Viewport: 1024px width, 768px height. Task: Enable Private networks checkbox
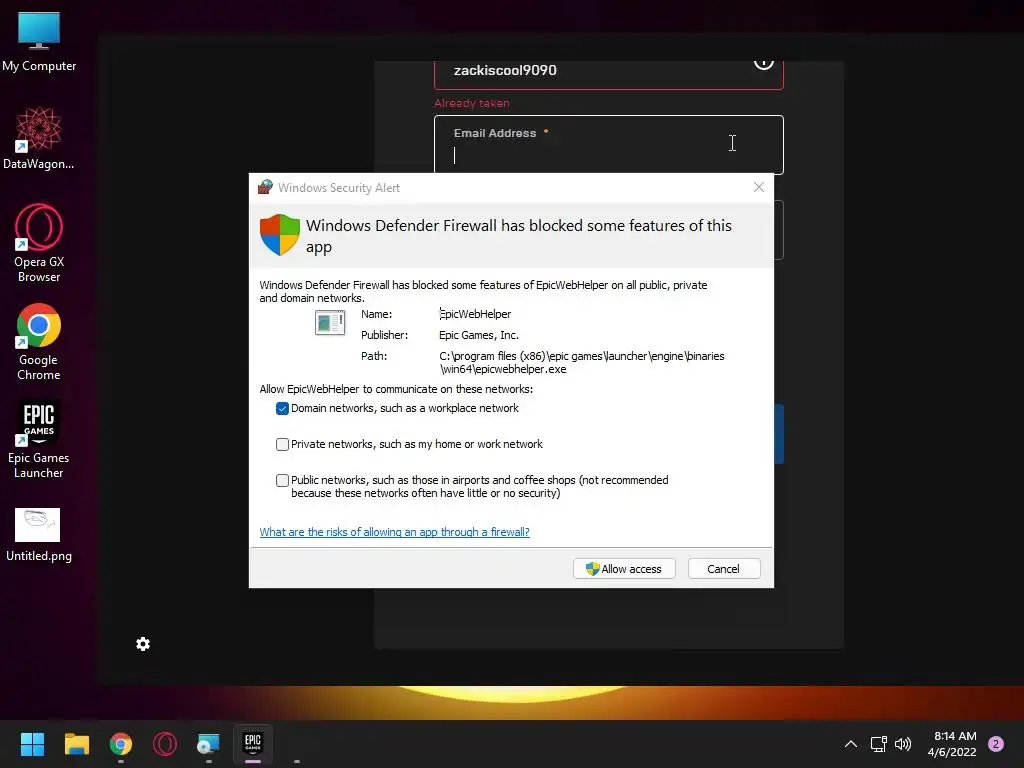[x=282, y=445]
